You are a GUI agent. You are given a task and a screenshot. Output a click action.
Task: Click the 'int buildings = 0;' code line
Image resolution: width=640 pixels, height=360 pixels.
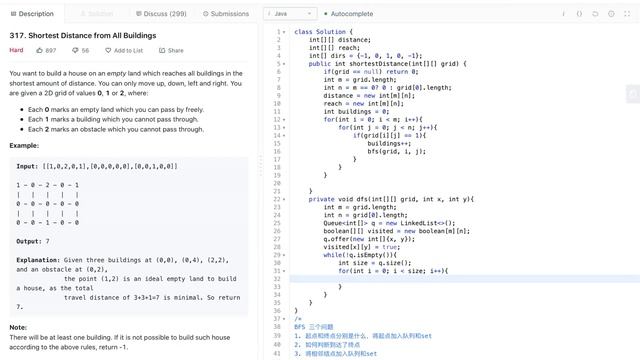point(356,111)
